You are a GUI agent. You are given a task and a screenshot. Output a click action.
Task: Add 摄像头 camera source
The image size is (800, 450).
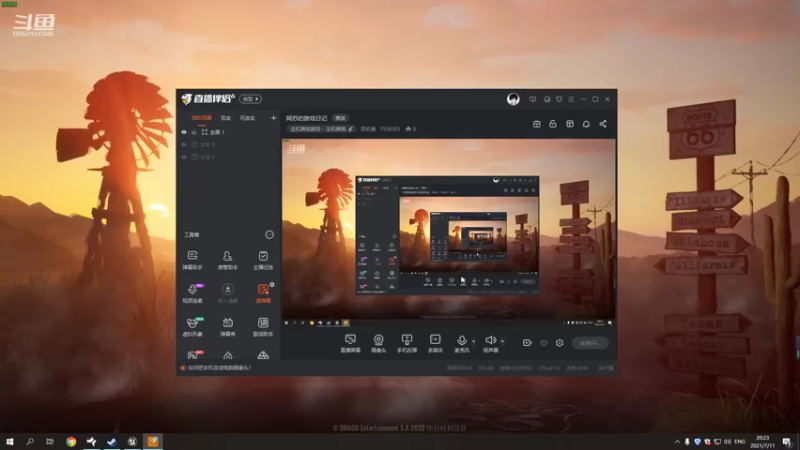pos(379,343)
